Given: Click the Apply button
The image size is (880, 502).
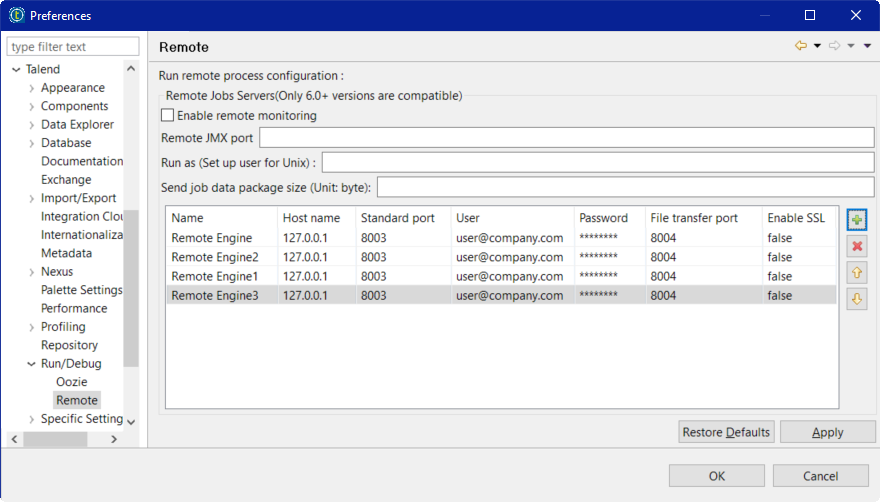Looking at the screenshot, I should point(827,432).
